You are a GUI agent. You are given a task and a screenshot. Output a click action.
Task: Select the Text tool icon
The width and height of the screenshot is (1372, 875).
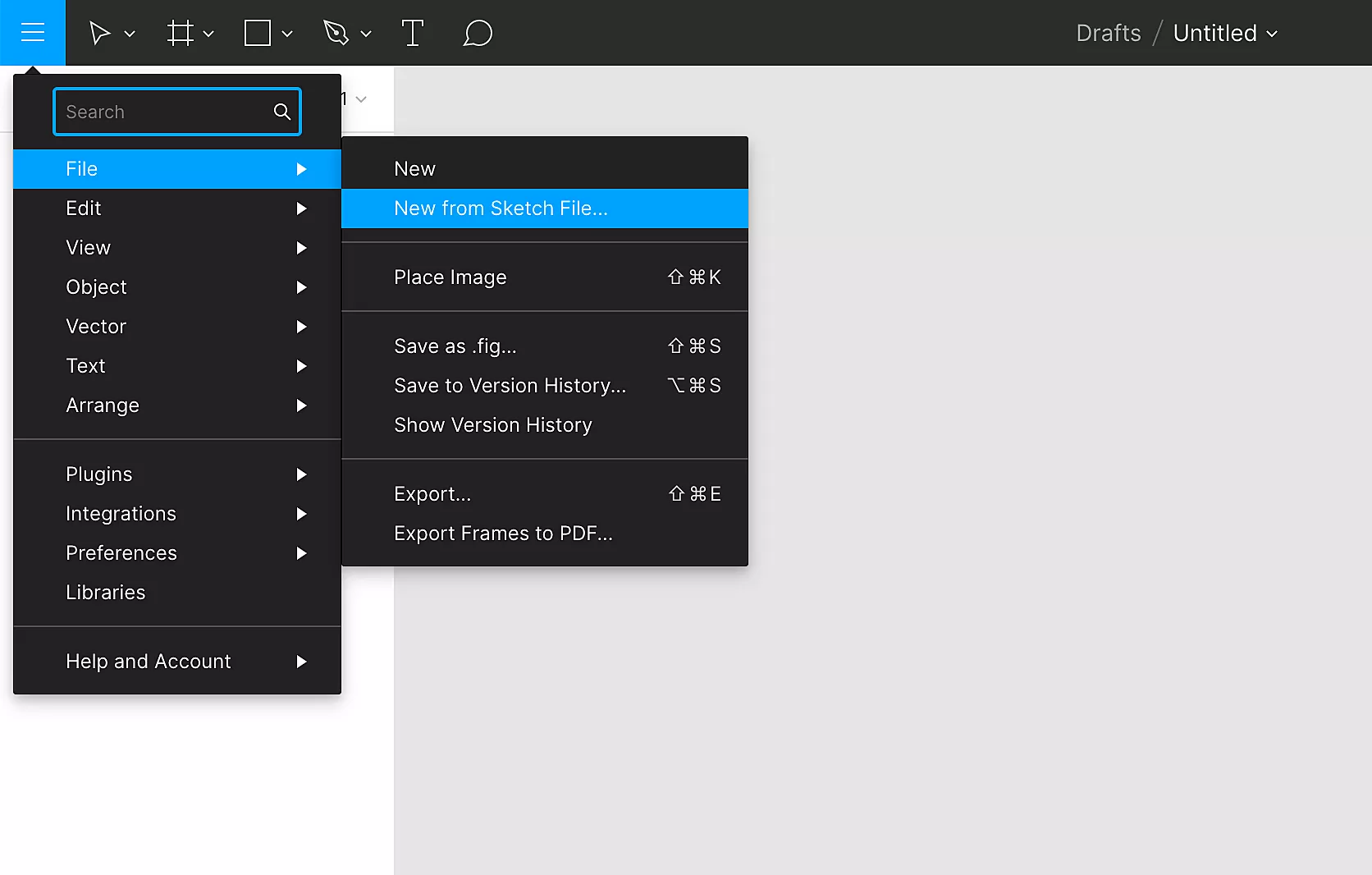412,34
